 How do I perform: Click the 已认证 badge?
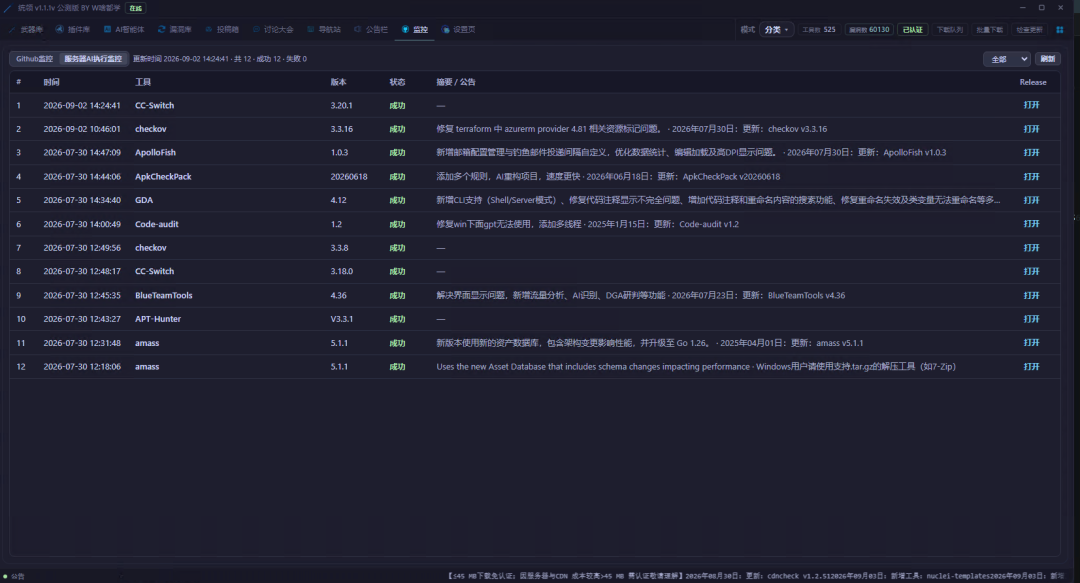pos(913,30)
